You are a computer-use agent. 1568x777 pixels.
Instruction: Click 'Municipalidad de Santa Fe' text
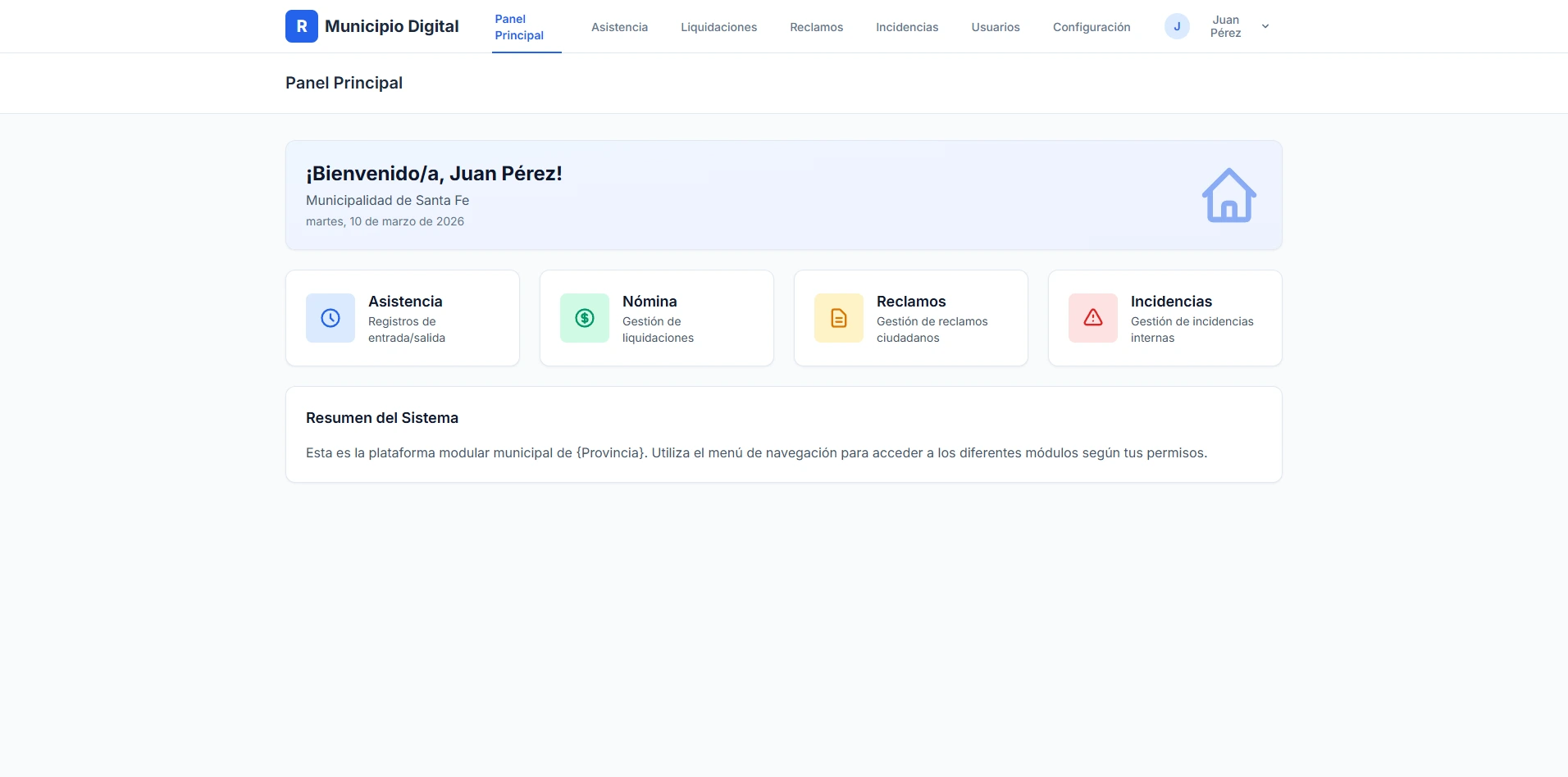click(387, 200)
